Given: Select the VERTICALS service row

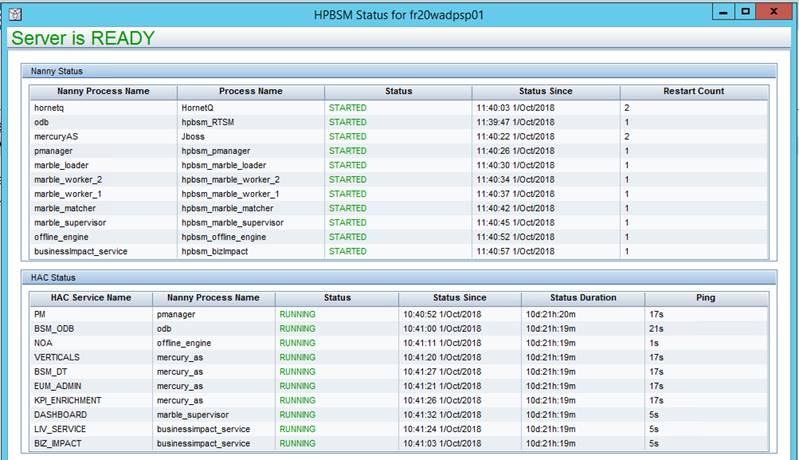Looking at the screenshot, I should tap(399, 357).
